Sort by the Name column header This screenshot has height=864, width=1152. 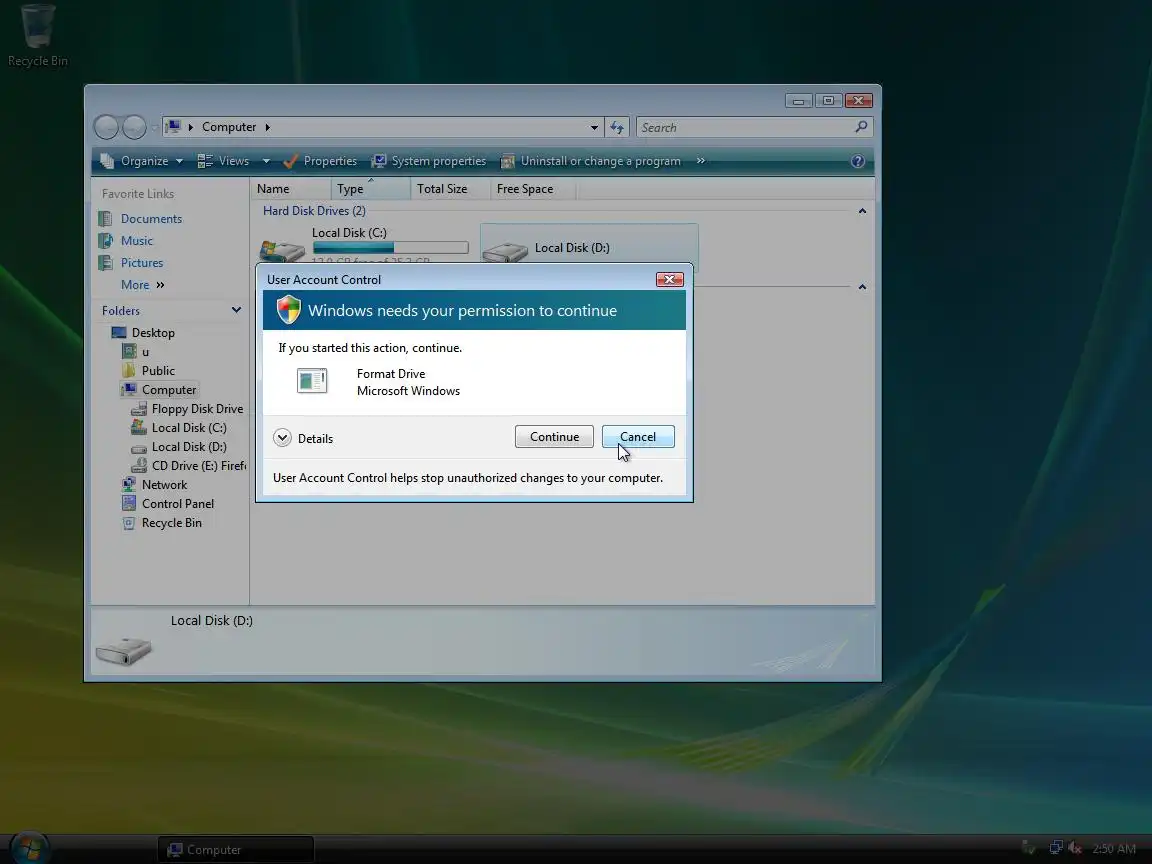coord(291,189)
